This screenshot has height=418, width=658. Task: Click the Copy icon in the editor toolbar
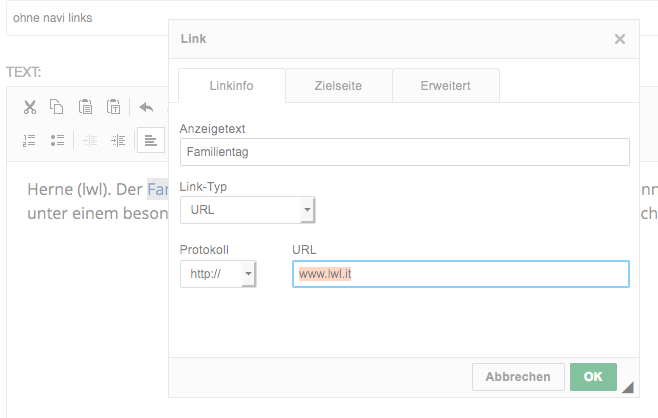[57, 107]
